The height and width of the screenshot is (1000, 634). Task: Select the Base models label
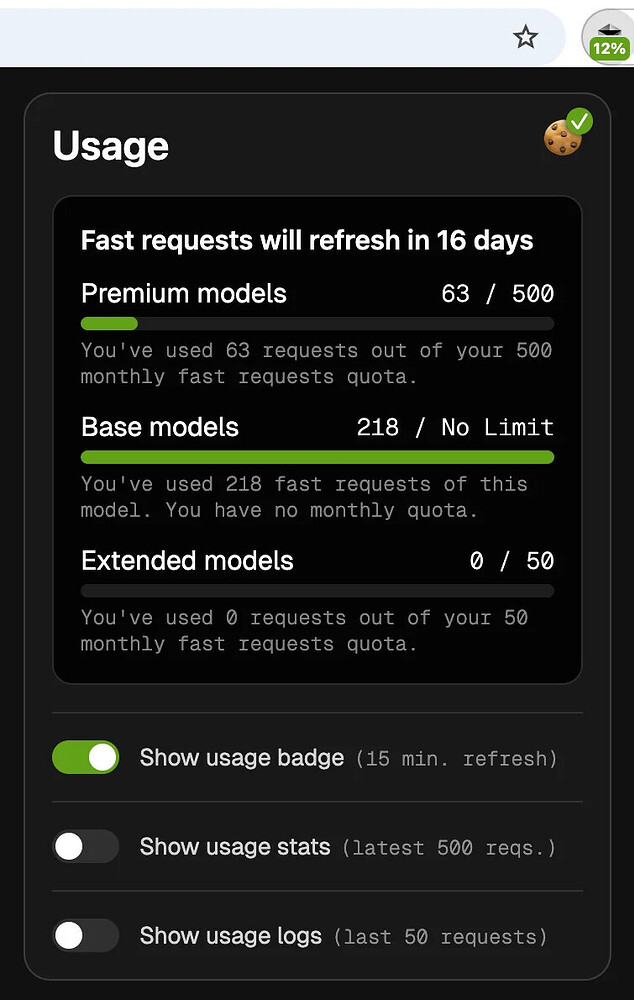159,427
